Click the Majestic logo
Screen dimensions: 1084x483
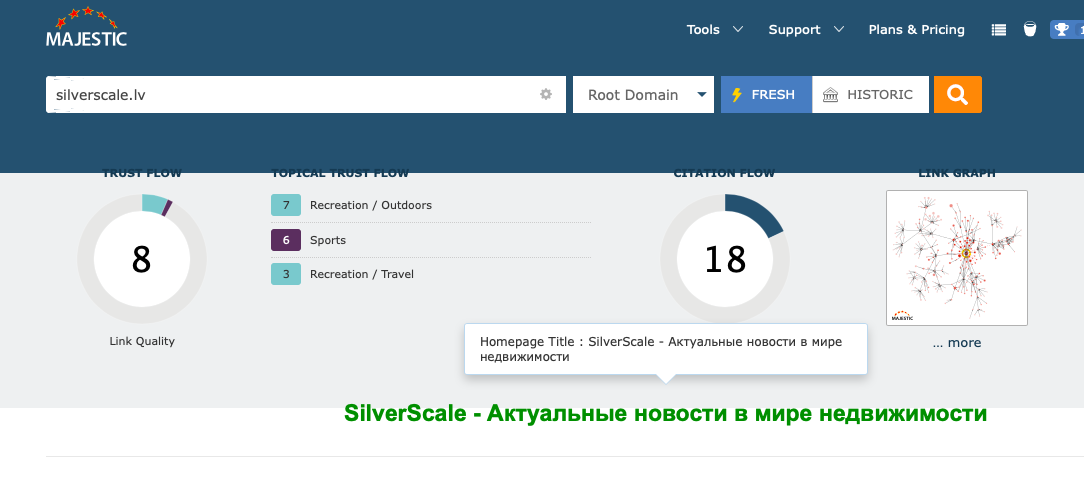[86, 27]
